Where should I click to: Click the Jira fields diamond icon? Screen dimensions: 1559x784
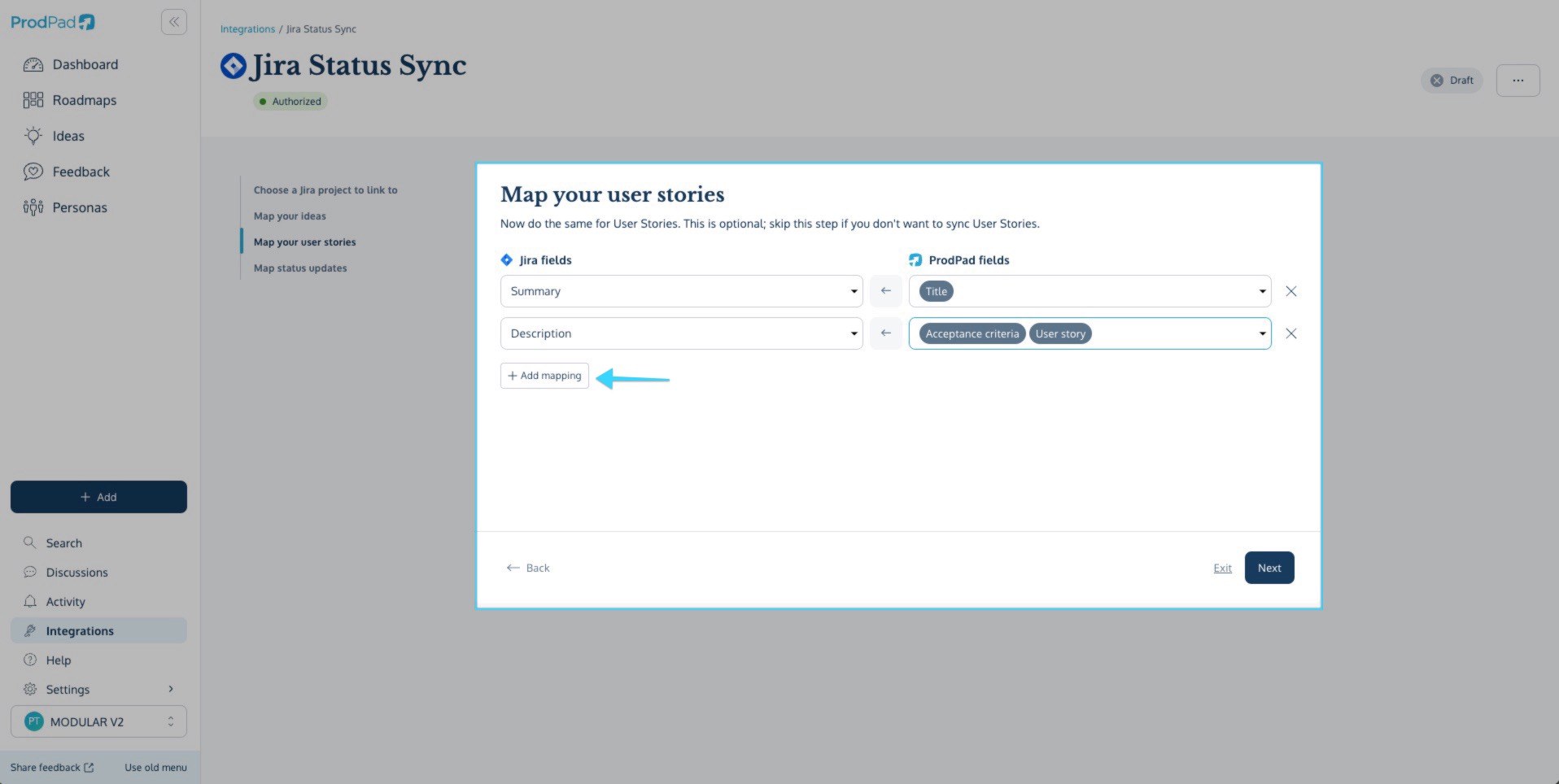(507, 260)
